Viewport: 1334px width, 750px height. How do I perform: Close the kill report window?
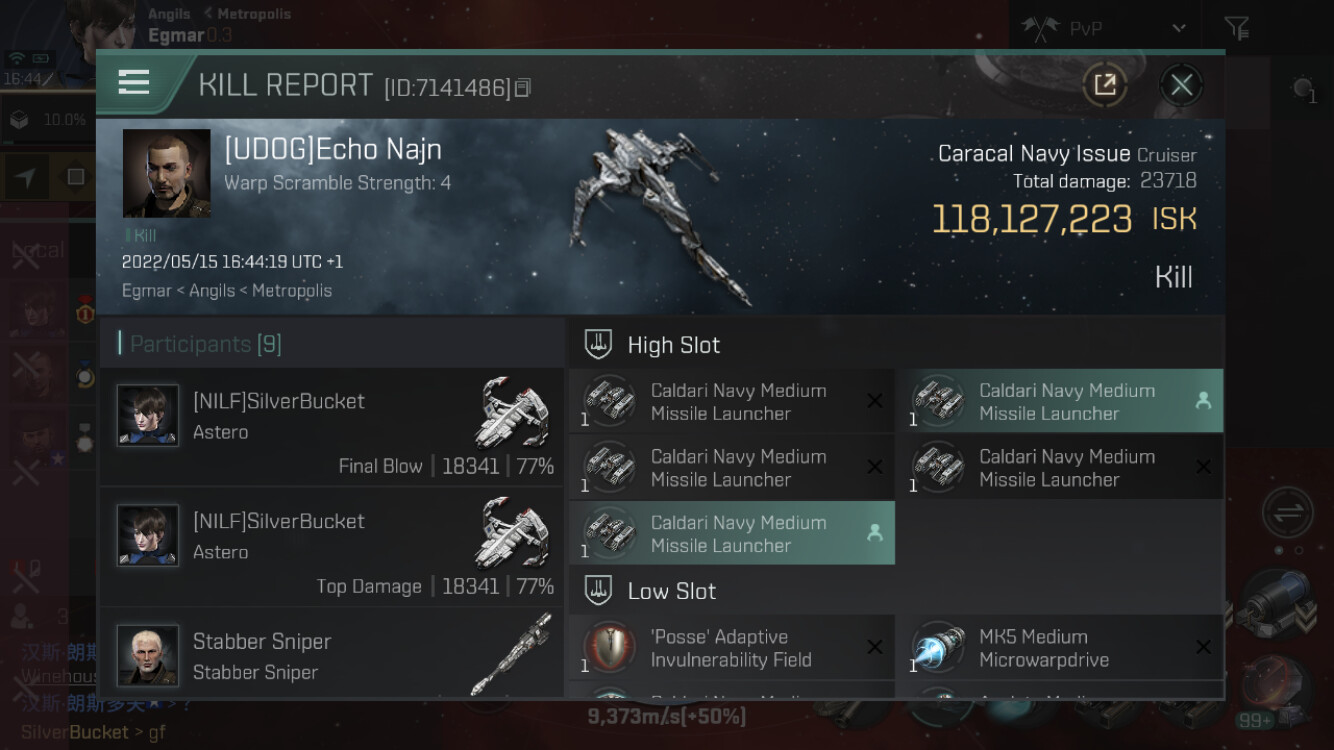1181,85
